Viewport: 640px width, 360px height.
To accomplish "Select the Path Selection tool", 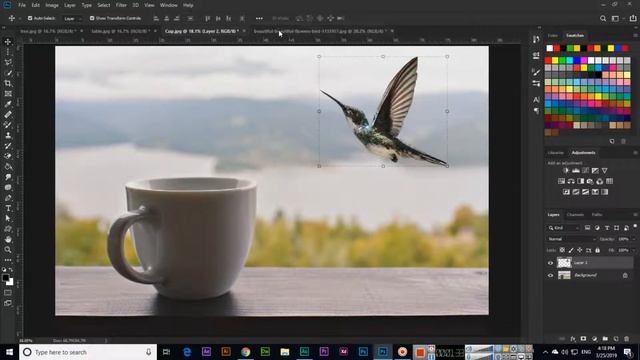I will [x=8, y=219].
